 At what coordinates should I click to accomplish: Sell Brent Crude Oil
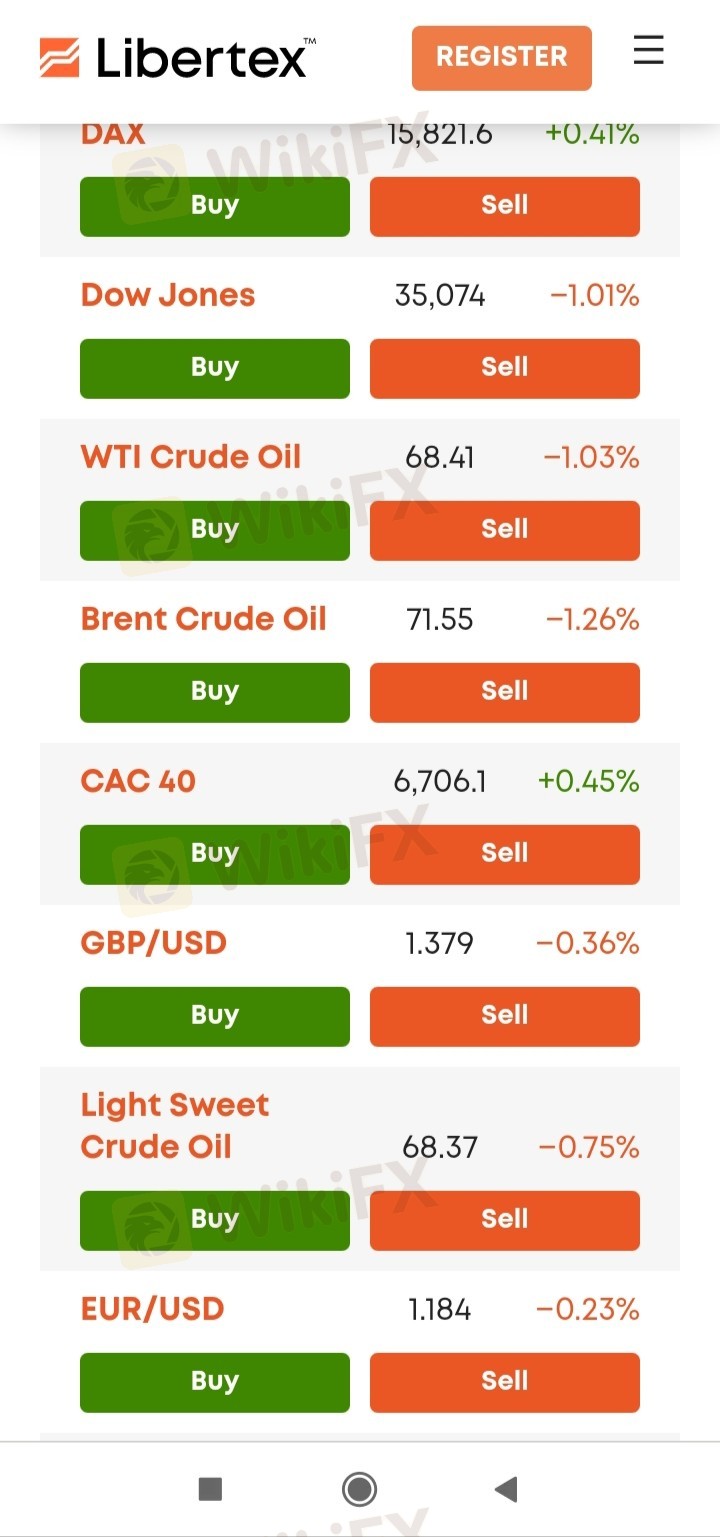(x=504, y=692)
